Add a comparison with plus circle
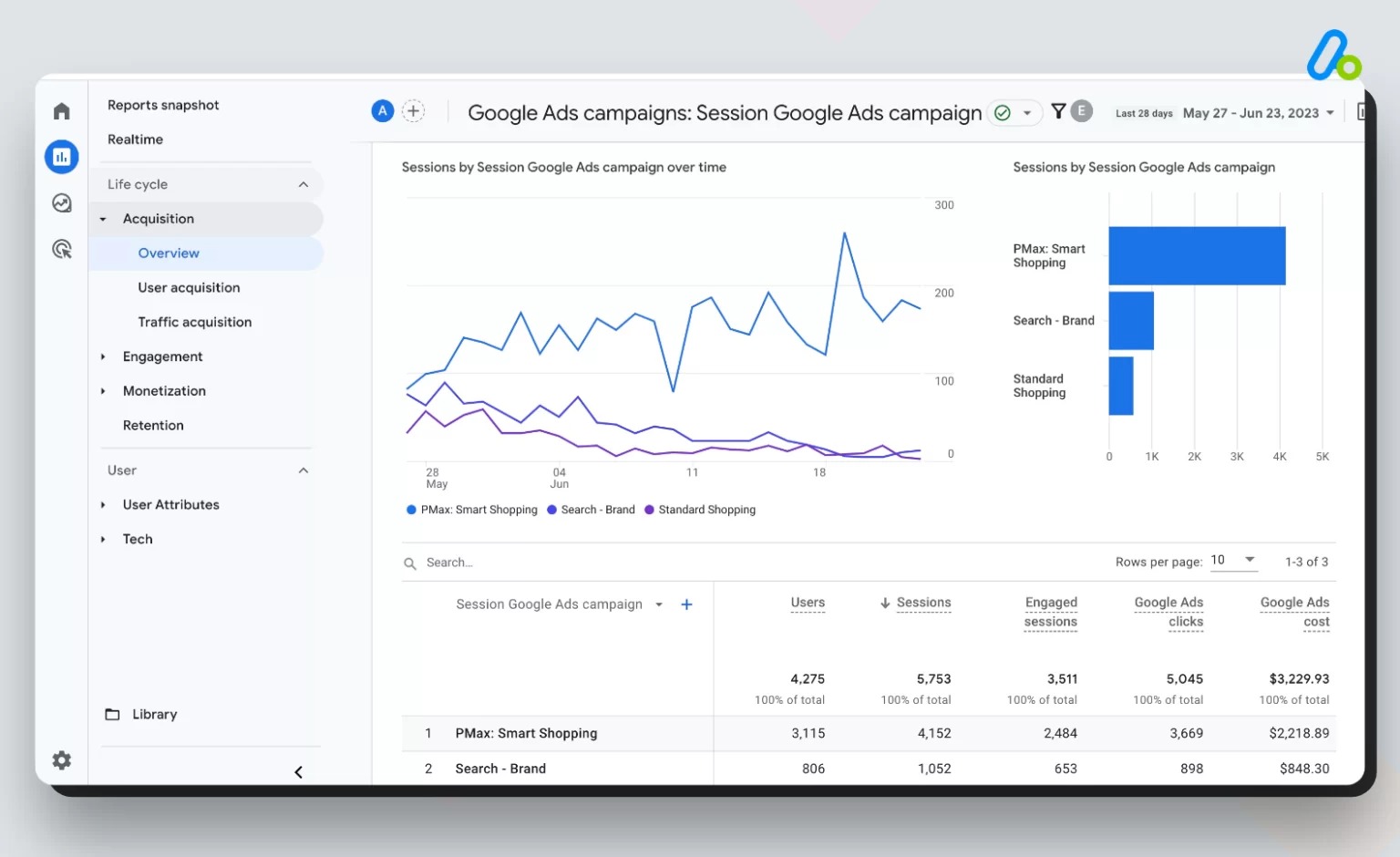Screen dimensions: 1400x857 pos(413,111)
